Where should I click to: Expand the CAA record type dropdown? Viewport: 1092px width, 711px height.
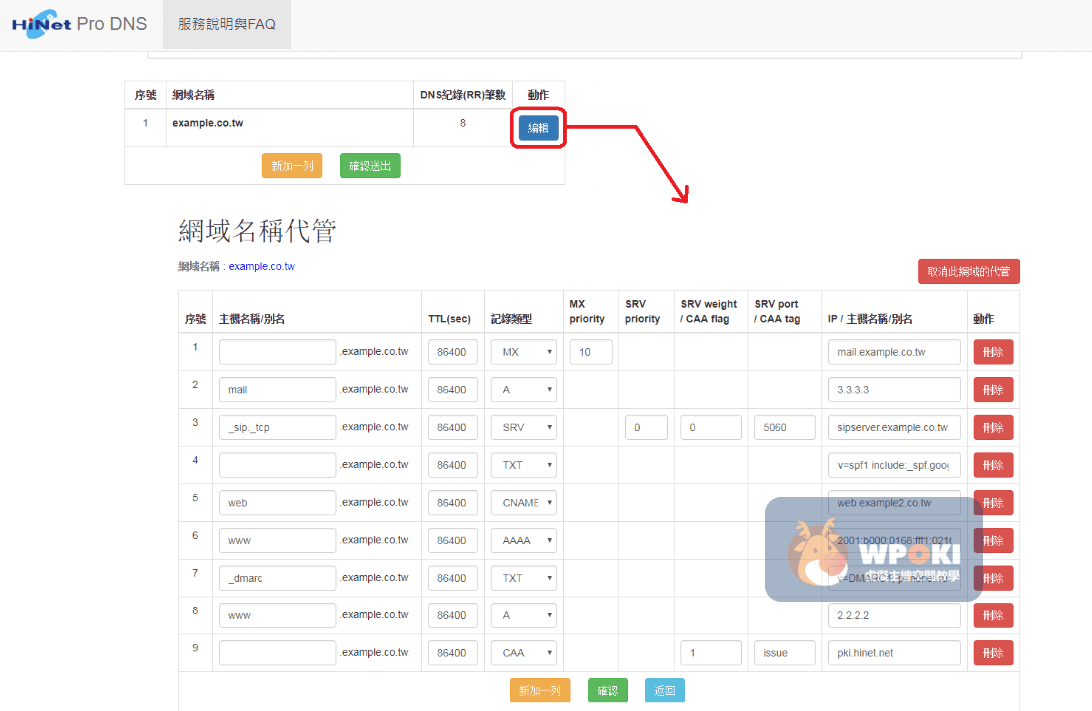click(523, 653)
